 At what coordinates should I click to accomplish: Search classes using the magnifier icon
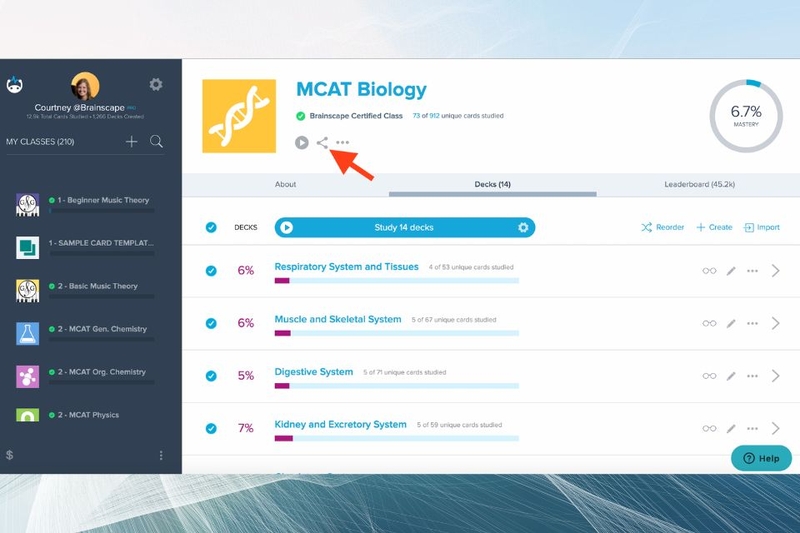click(x=156, y=141)
